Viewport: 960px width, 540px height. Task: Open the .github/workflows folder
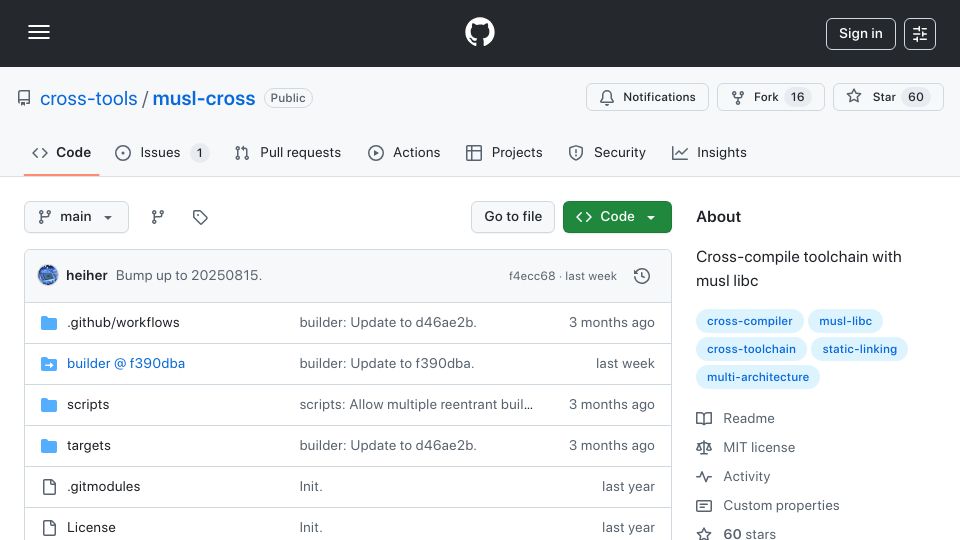pyautogui.click(x=123, y=323)
